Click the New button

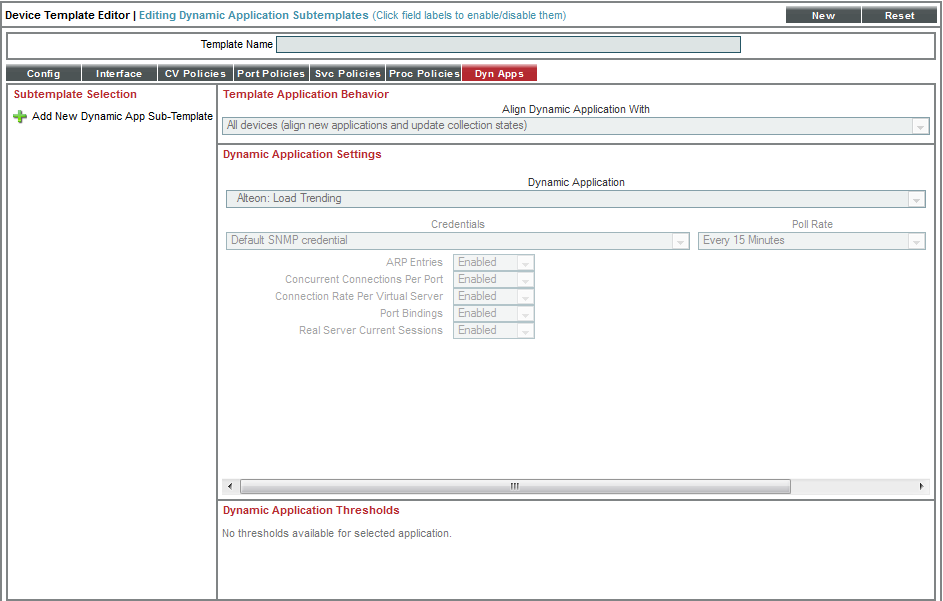tap(823, 16)
